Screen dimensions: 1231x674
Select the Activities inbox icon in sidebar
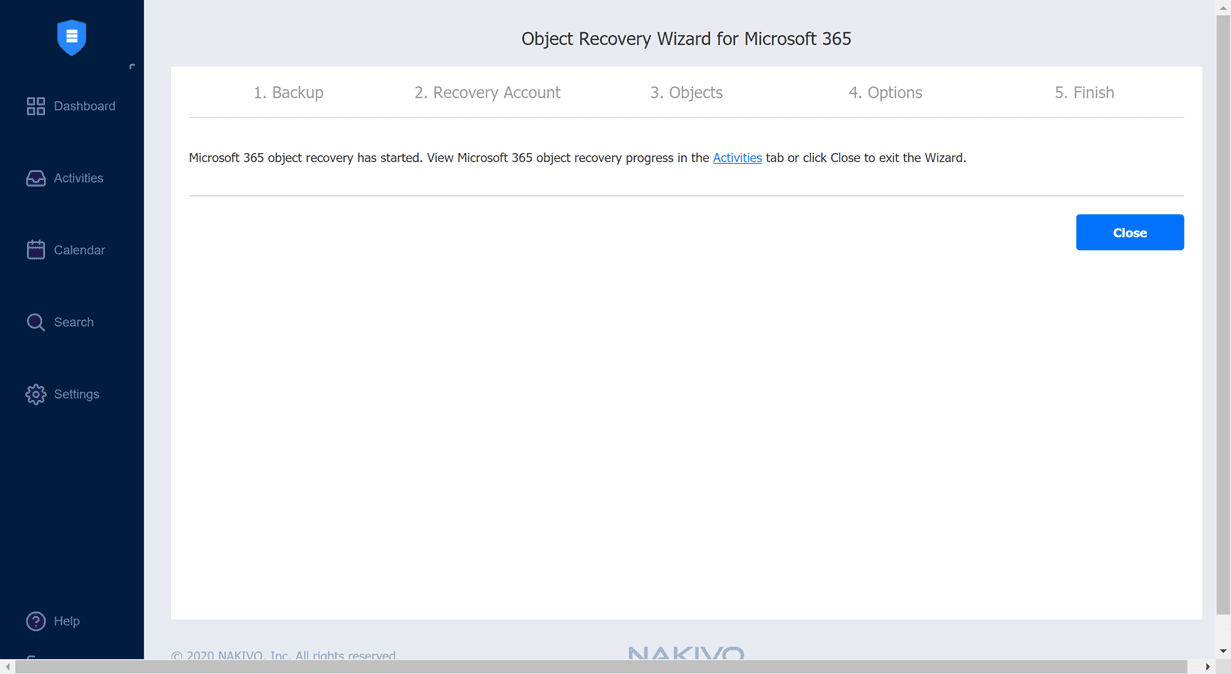coord(35,177)
